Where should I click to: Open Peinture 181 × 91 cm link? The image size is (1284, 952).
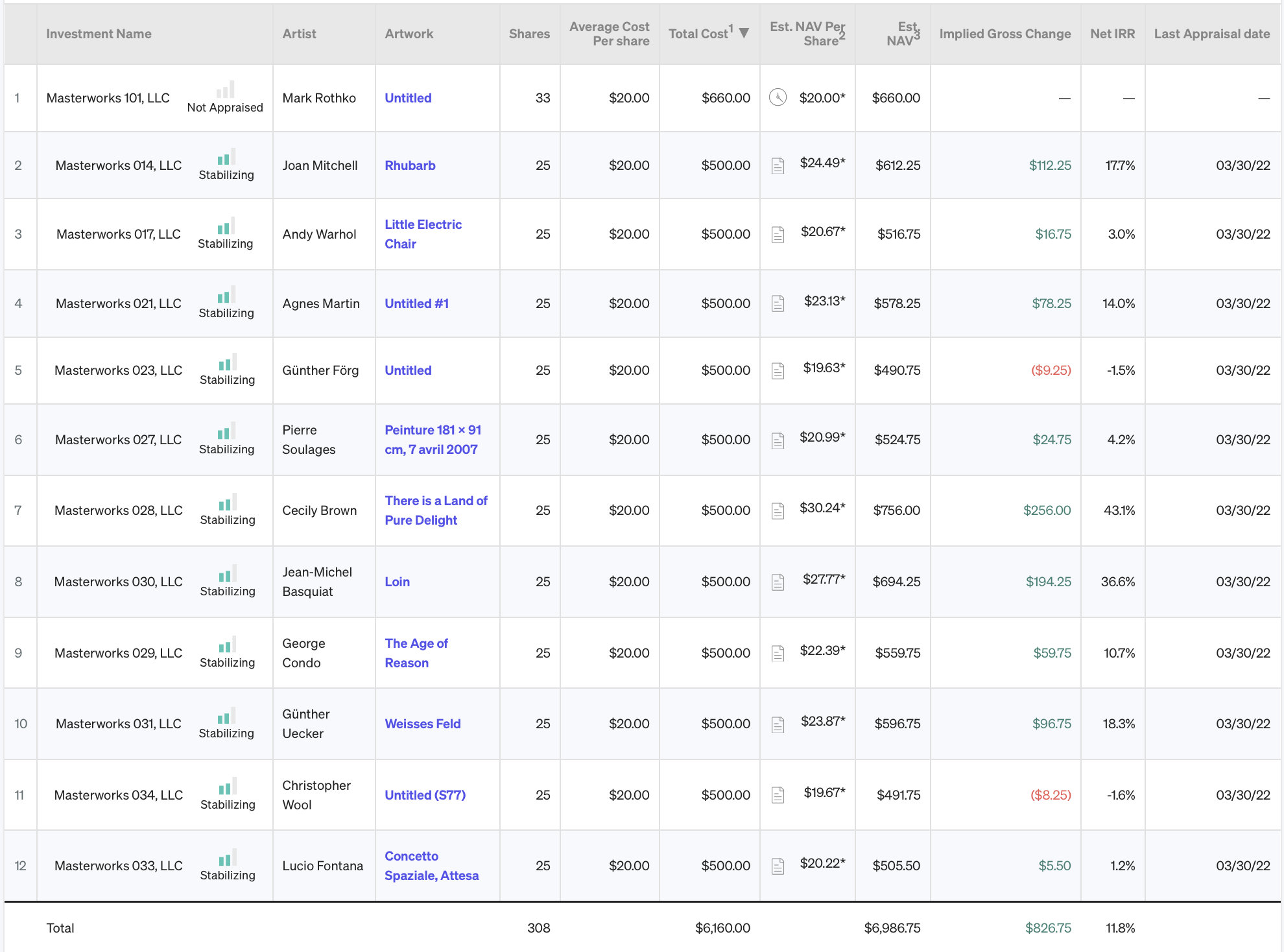433,440
